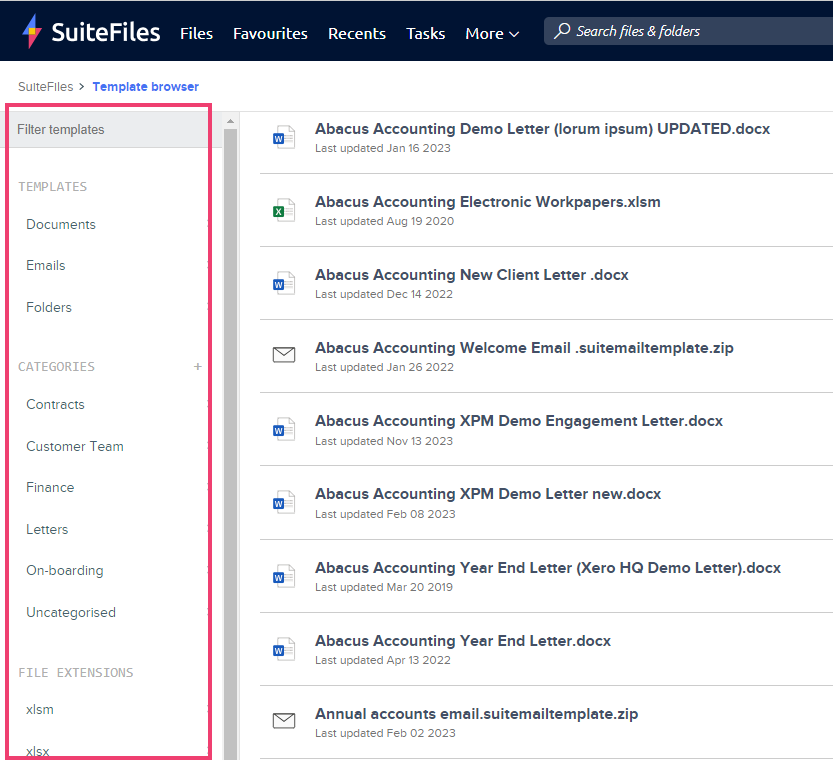Filter by xlsm file extension
The height and width of the screenshot is (760, 833).
tap(40, 709)
